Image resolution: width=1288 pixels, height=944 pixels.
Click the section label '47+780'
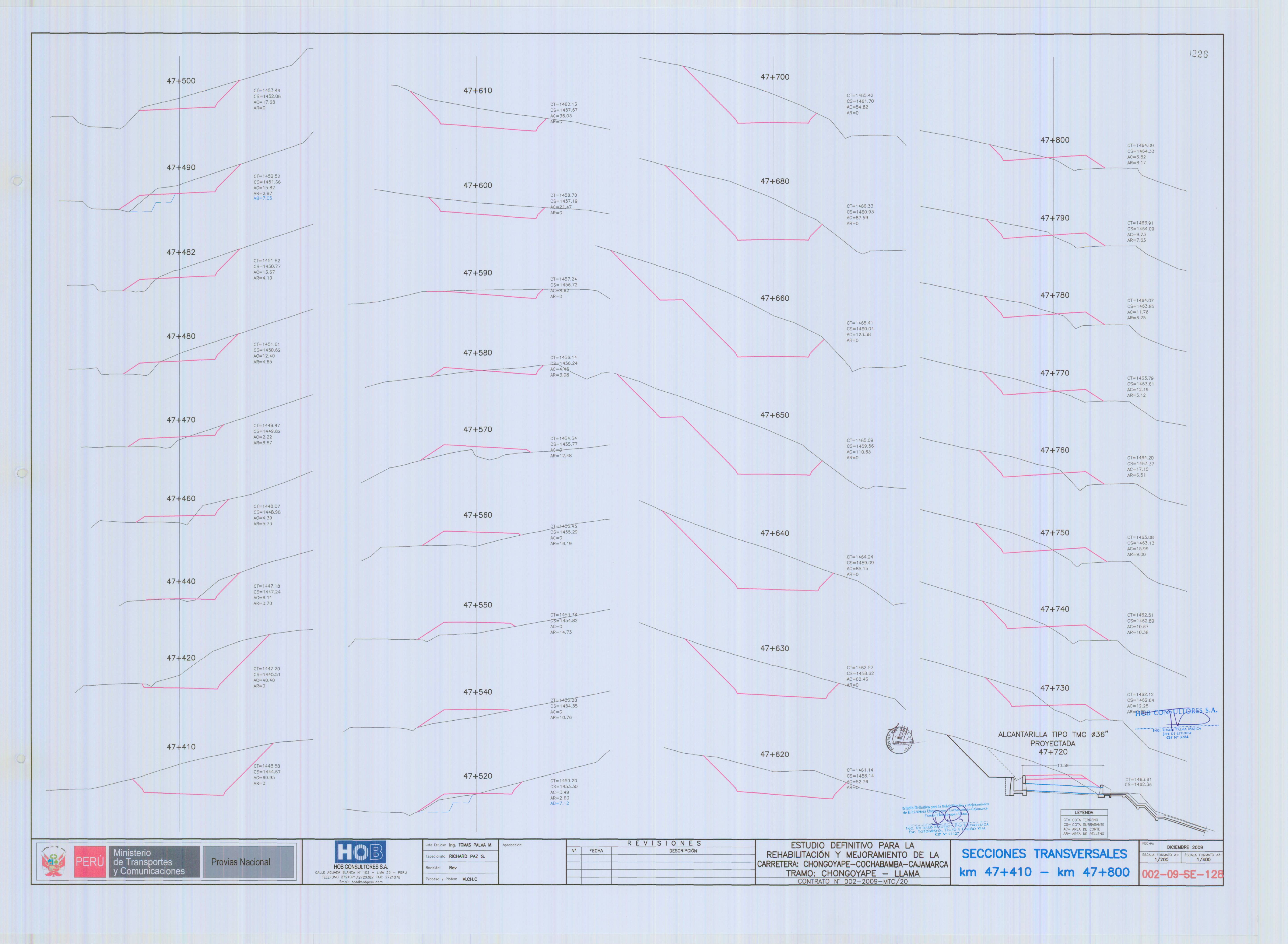click(1054, 295)
